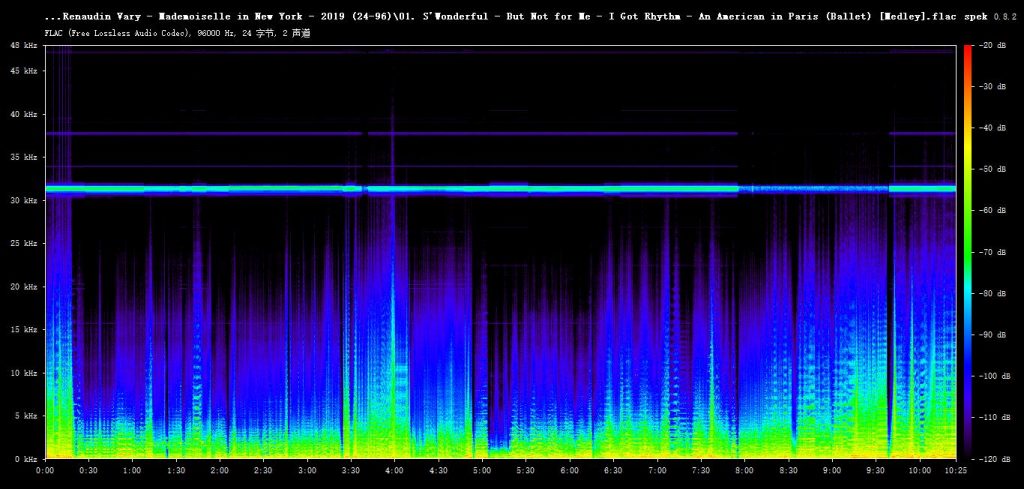1024x489 pixels.
Task: Click the 1:30 time axis label
Action: point(176,470)
